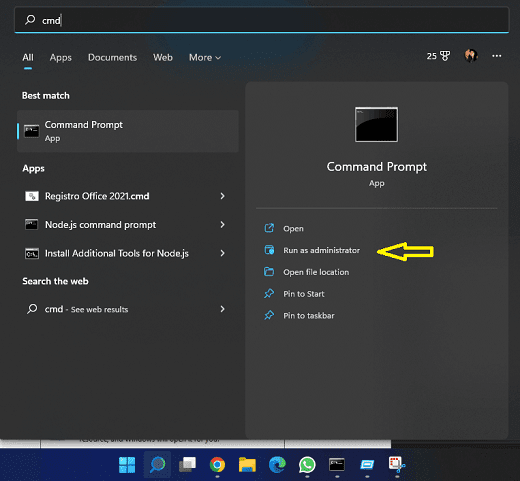This screenshot has height=481, width=520.
Task: Click the Run as administrator shield icon
Action: pyautogui.click(x=269, y=250)
